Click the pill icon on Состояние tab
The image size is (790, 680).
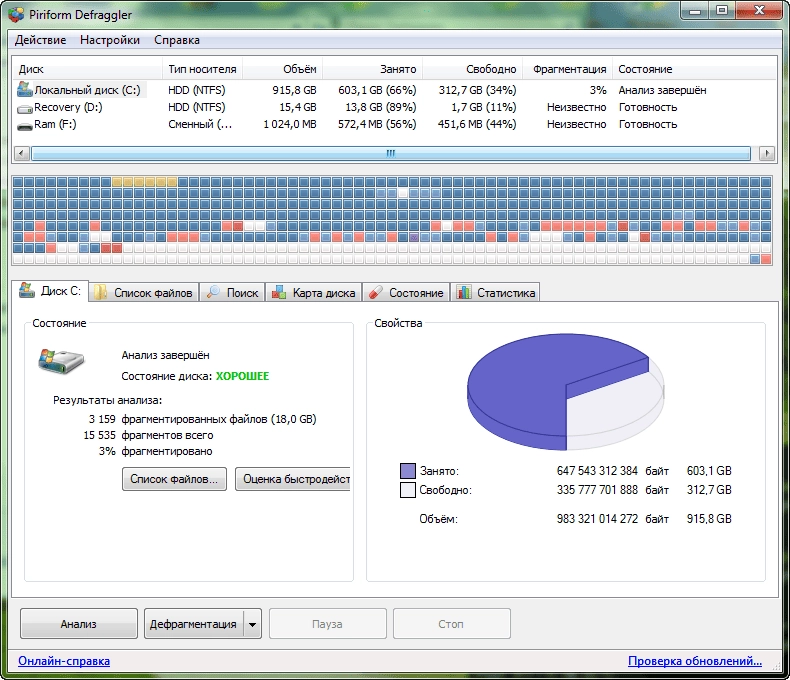pyautogui.click(x=376, y=293)
